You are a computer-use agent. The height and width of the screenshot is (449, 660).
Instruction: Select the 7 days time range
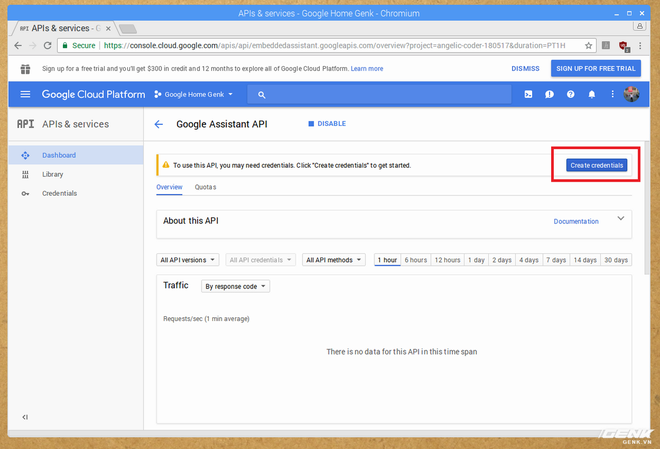(556, 260)
